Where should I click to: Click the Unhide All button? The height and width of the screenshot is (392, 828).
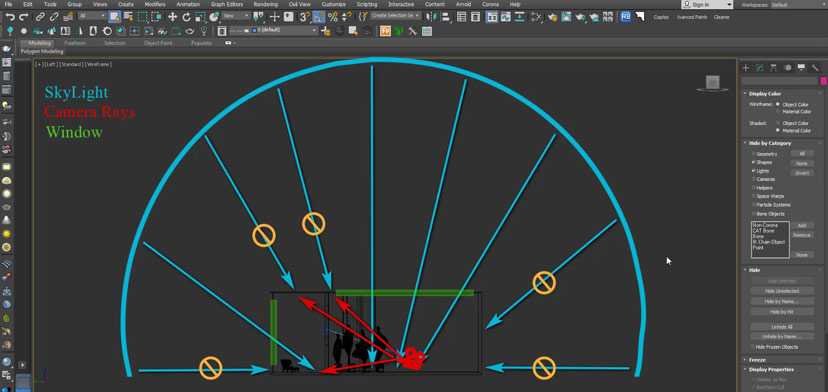(x=782, y=327)
